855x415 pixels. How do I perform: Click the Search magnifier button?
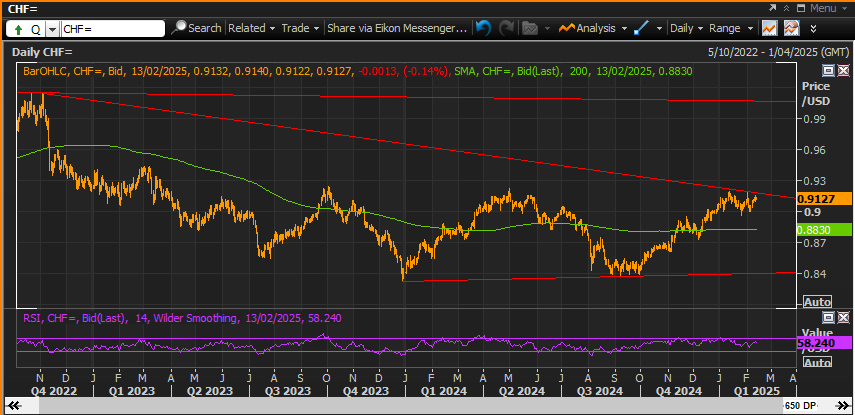click(x=196, y=28)
